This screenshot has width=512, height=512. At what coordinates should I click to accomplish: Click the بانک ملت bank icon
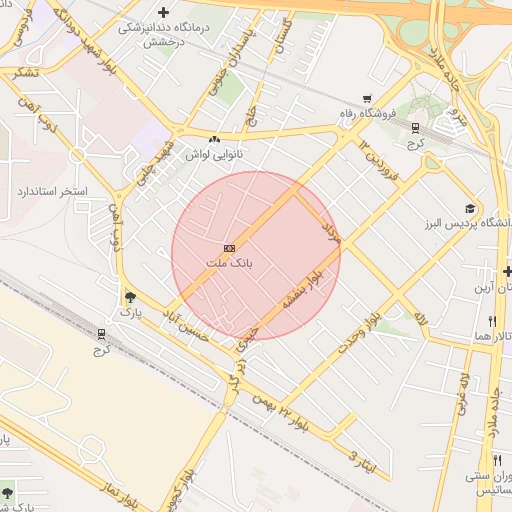229,248
